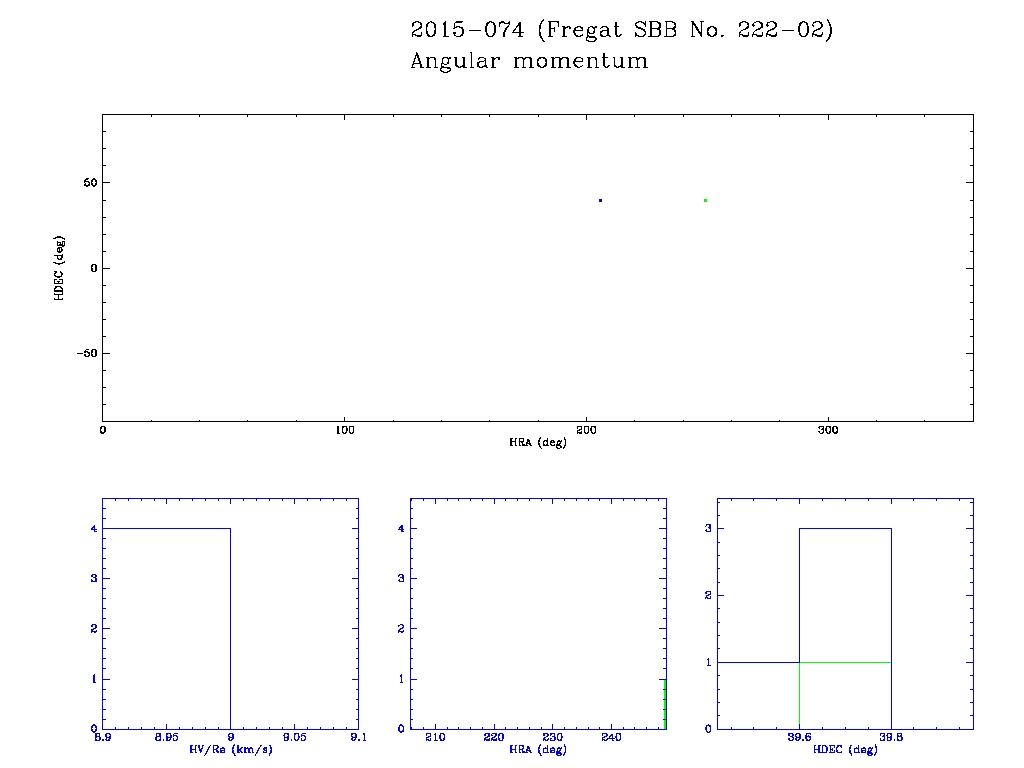Click HRA (deg) axis label under scatter plot
The image size is (1024, 768).
pyautogui.click(x=538, y=442)
